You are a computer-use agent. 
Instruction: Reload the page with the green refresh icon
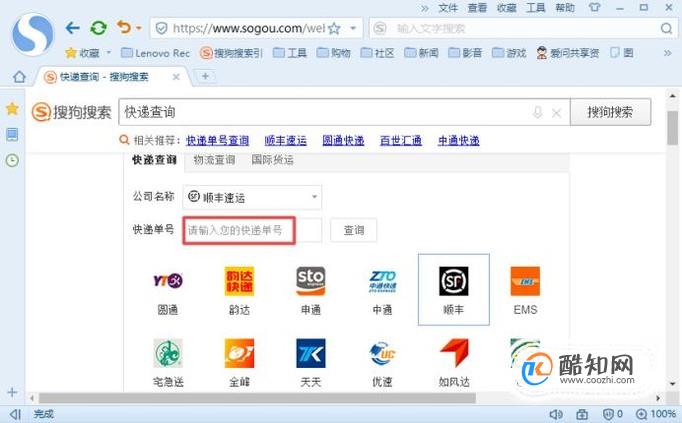(x=98, y=28)
